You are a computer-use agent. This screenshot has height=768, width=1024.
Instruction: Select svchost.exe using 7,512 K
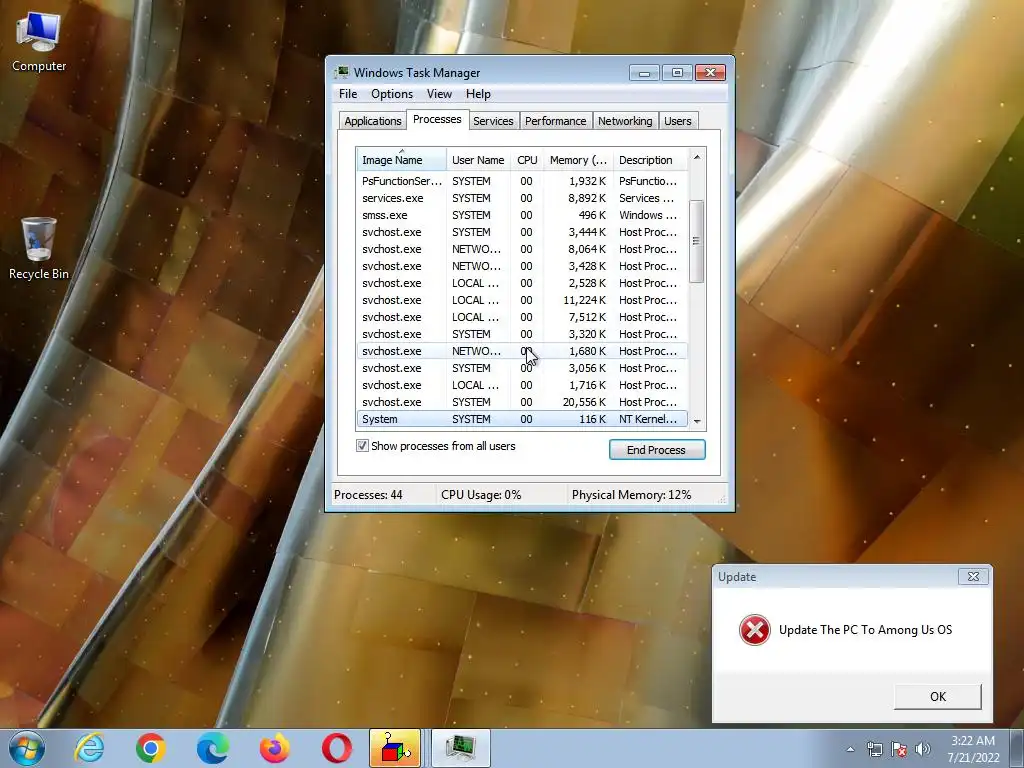click(522, 317)
